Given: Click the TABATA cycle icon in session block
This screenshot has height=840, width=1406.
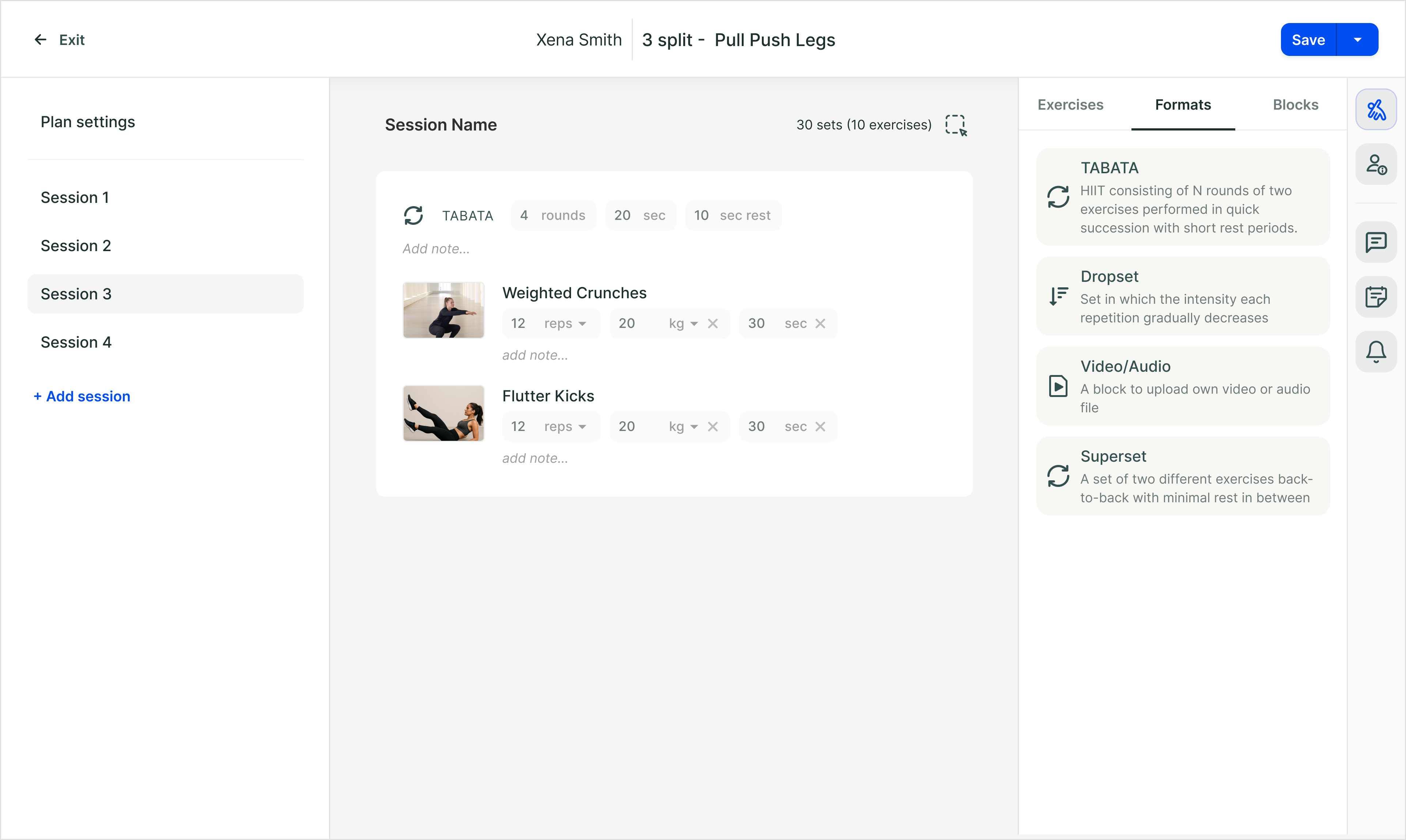Looking at the screenshot, I should tap(413, 216).
